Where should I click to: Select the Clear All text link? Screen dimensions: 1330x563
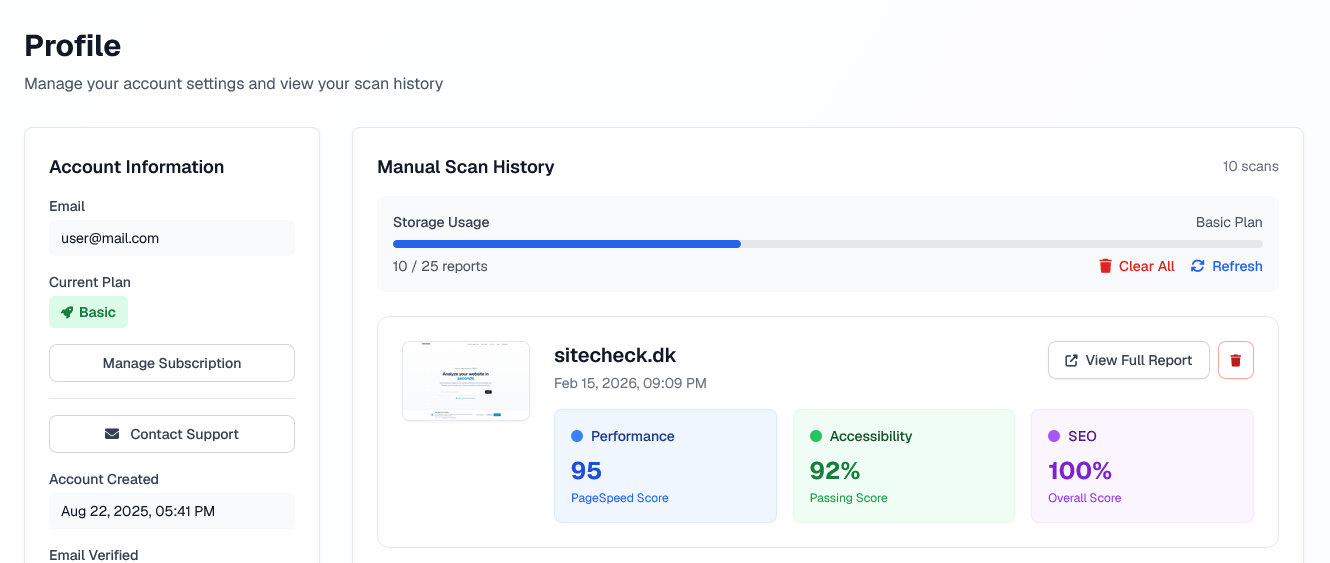(x=1146, y=266)
